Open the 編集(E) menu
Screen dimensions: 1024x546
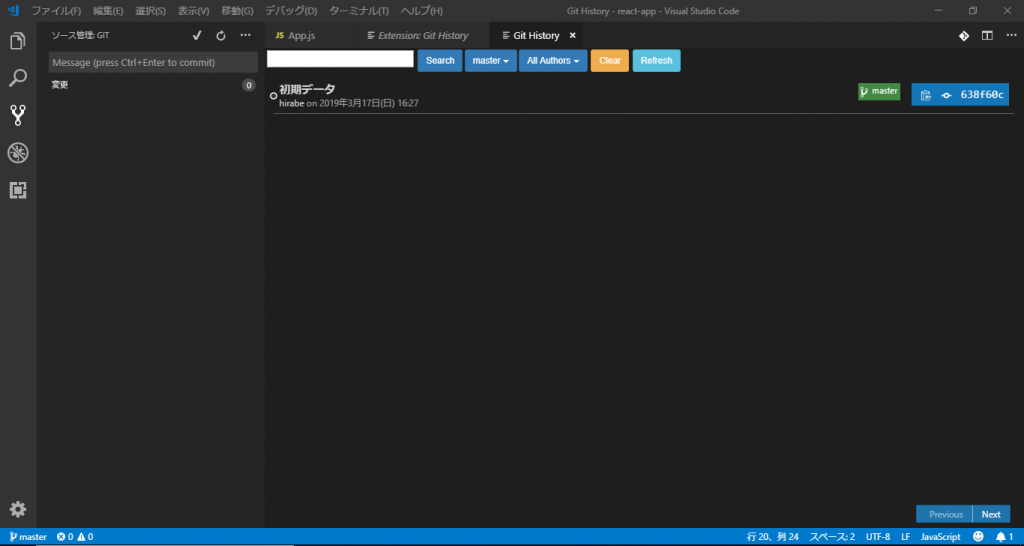[x=108, y=11]
